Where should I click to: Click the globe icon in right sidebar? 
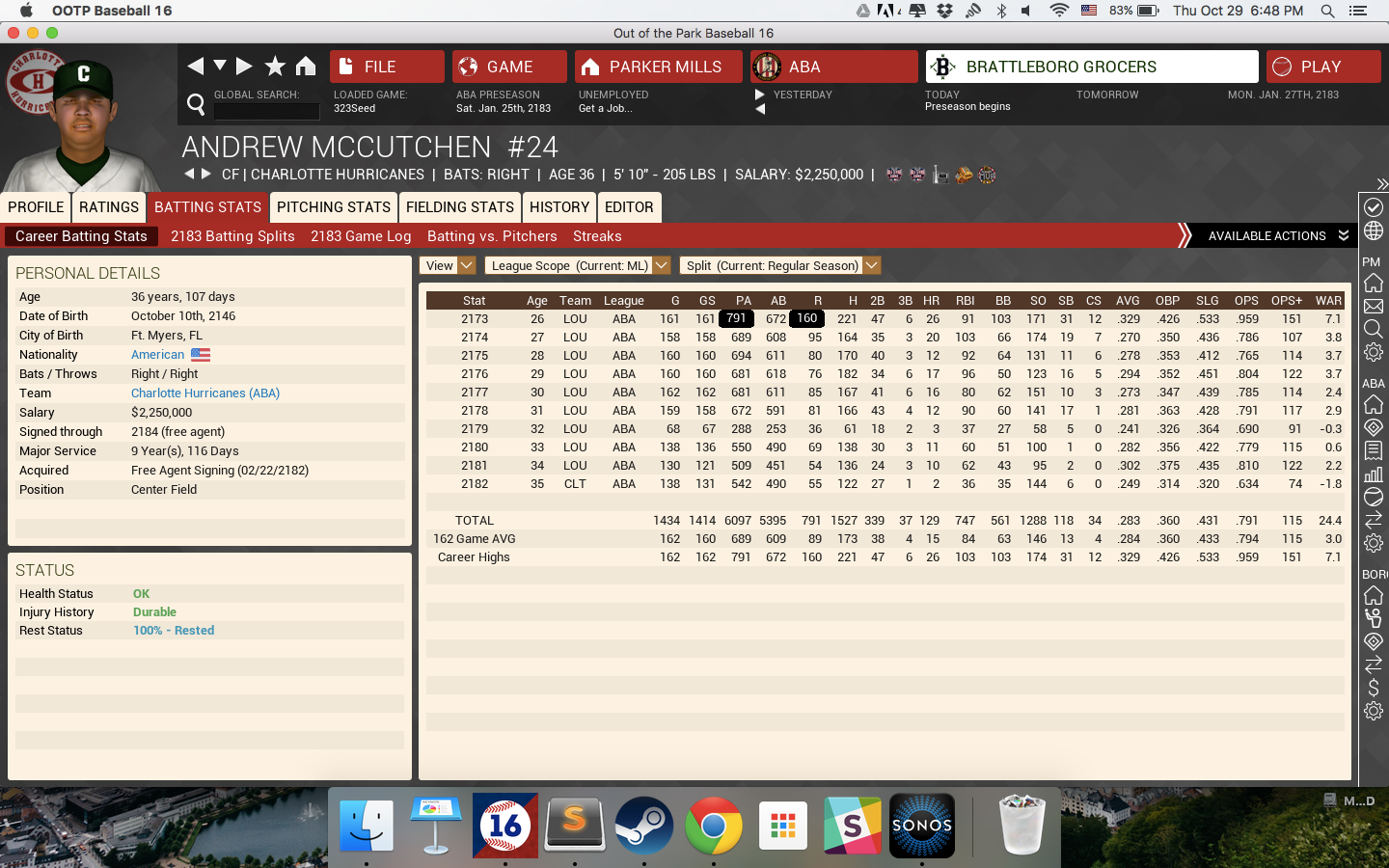[1374, 231]
